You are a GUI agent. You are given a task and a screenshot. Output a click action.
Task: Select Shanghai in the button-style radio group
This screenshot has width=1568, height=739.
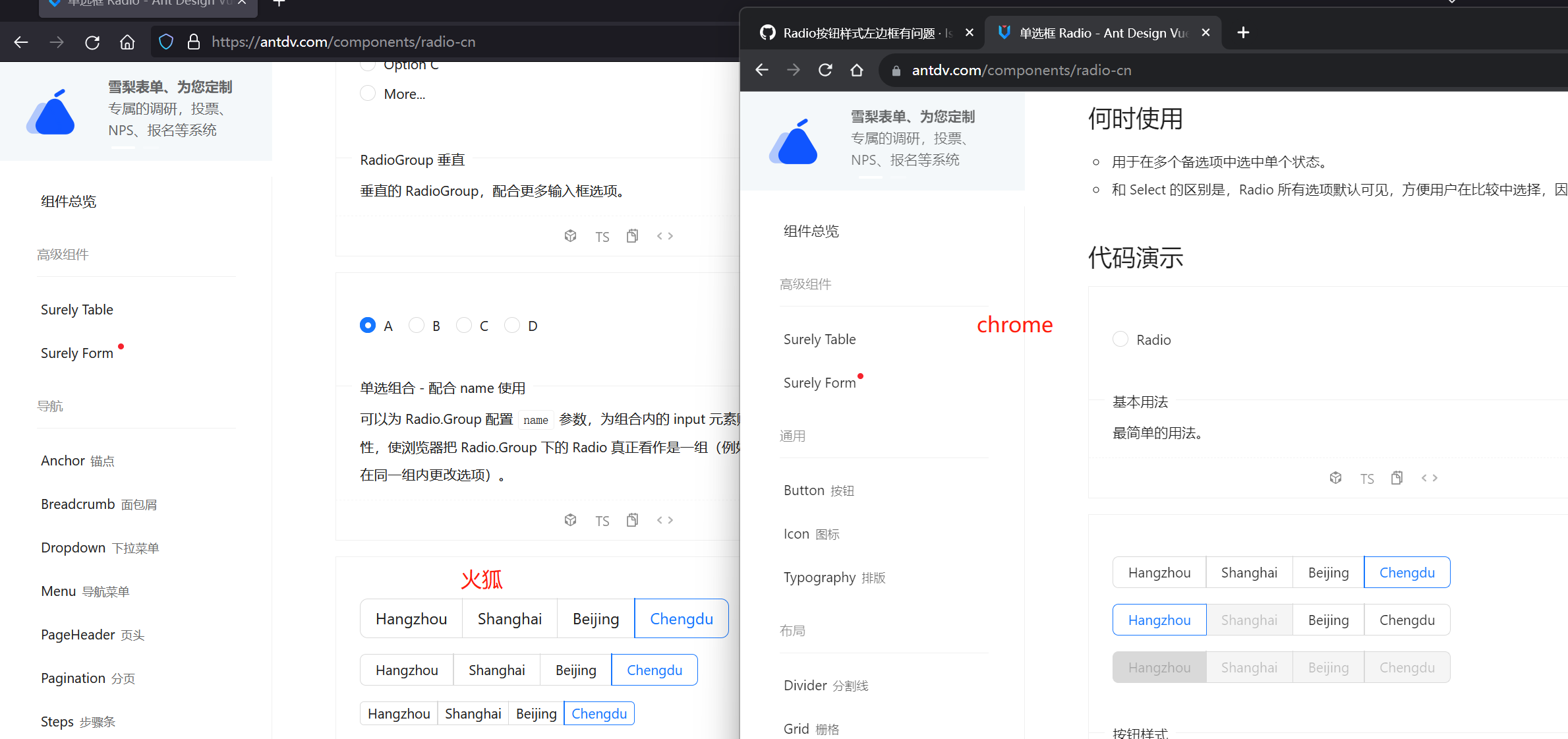point(509,618)
